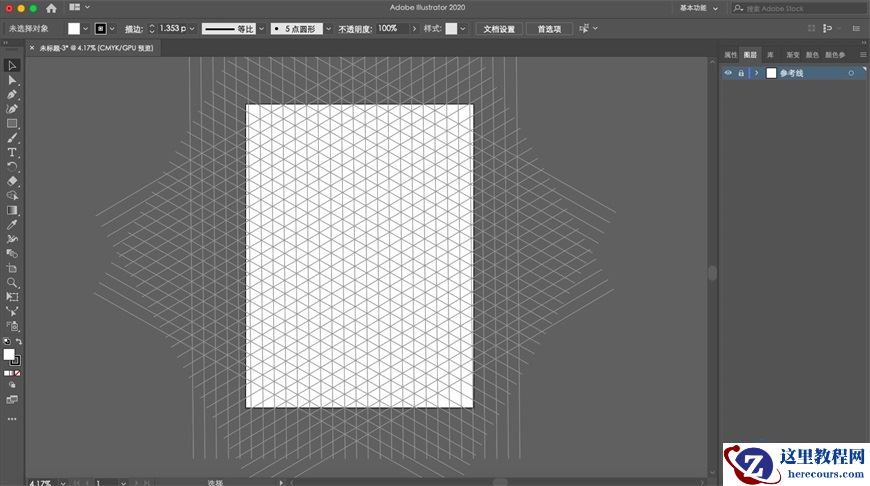Image resolution: width=870 pixels, height=486 pixels.
Task: Click the opacity 100% input field
Action: coord(393,28)
